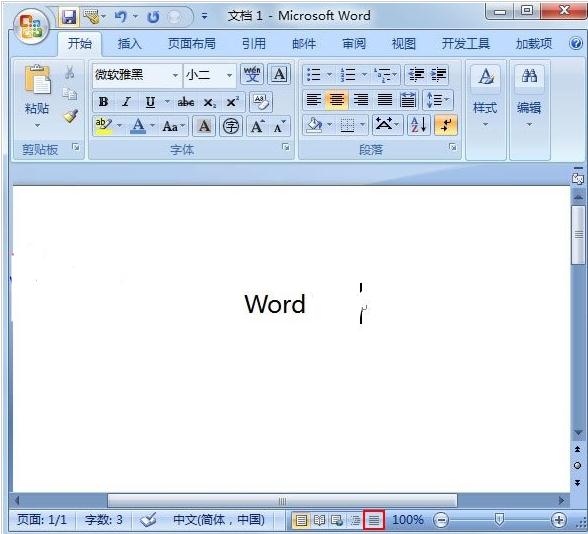Screen dimensions: 588x534
Task: Sort text with the A-Z icon
Action: tap(418, 124)
